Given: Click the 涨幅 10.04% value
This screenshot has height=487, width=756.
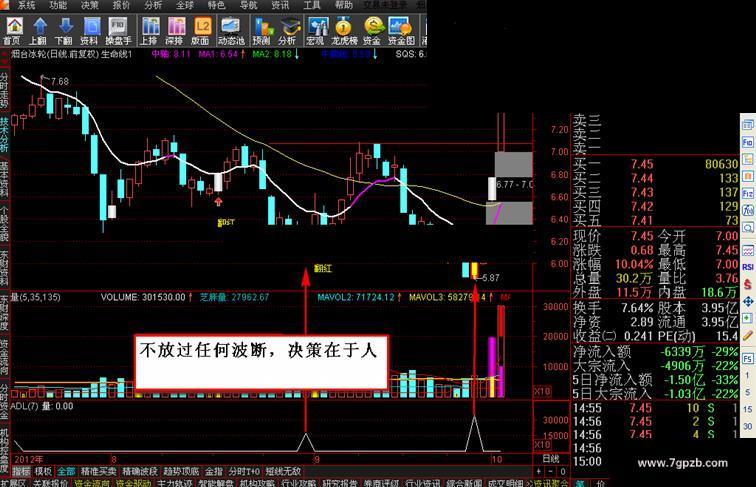Looking at the screenshot, I should pos(634,264).
